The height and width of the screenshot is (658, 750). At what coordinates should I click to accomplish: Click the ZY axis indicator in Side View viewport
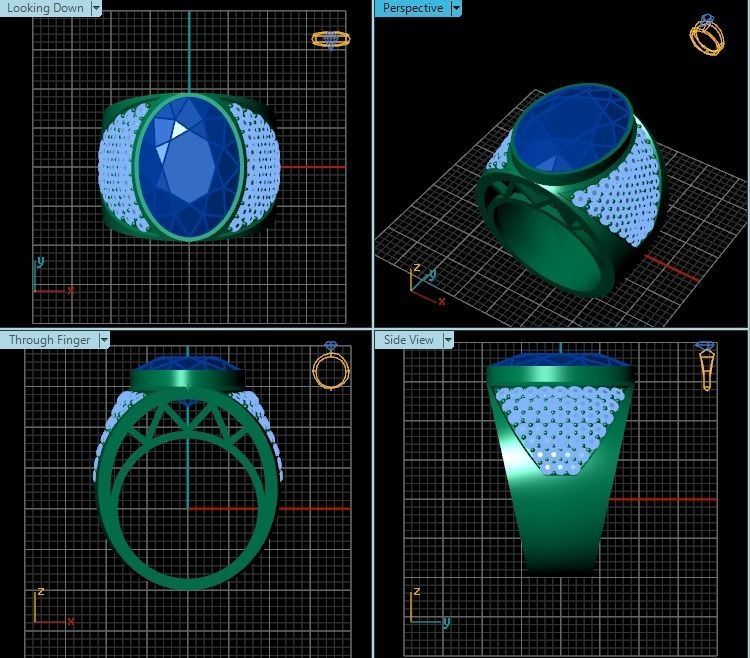[x=430, y=607]
